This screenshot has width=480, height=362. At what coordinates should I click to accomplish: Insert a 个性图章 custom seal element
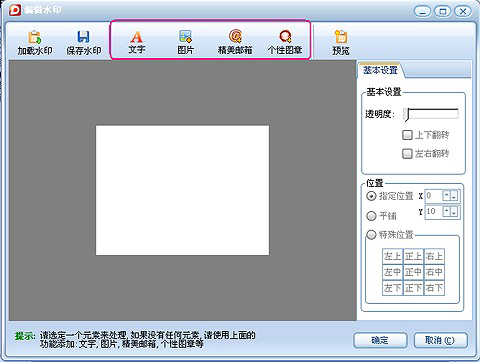285,43
